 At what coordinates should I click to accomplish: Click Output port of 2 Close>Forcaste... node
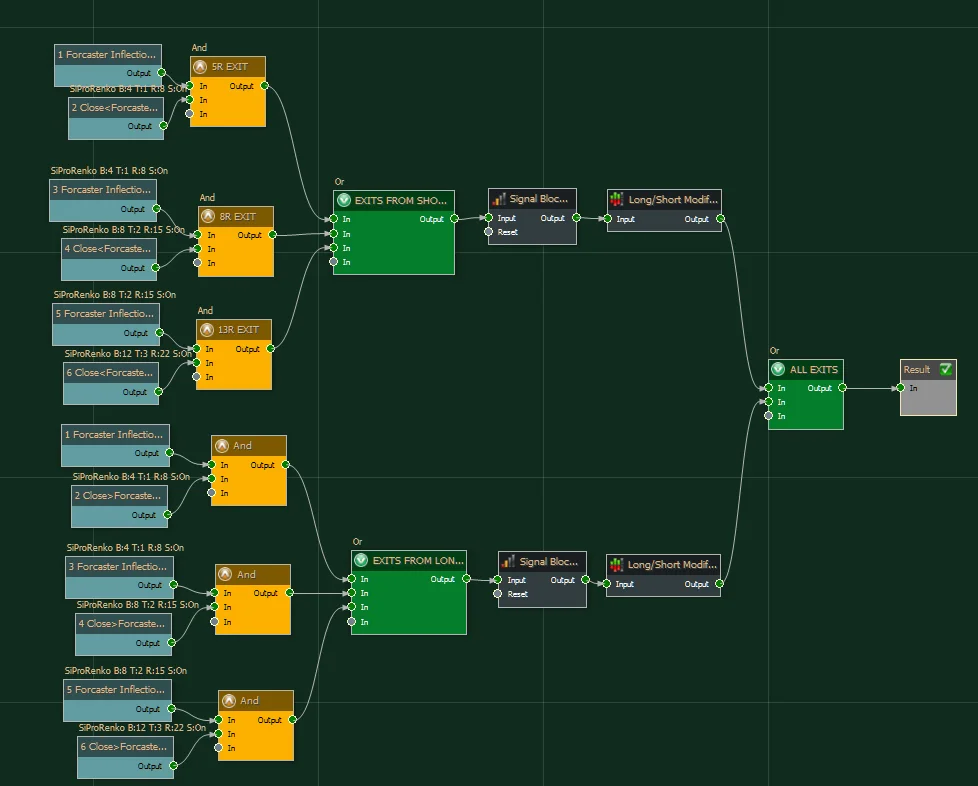167,515
